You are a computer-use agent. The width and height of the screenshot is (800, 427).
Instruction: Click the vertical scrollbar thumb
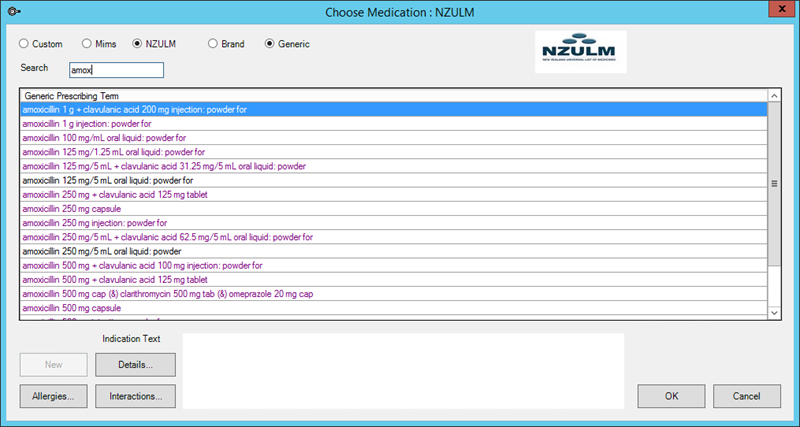[x=774, y=184]
